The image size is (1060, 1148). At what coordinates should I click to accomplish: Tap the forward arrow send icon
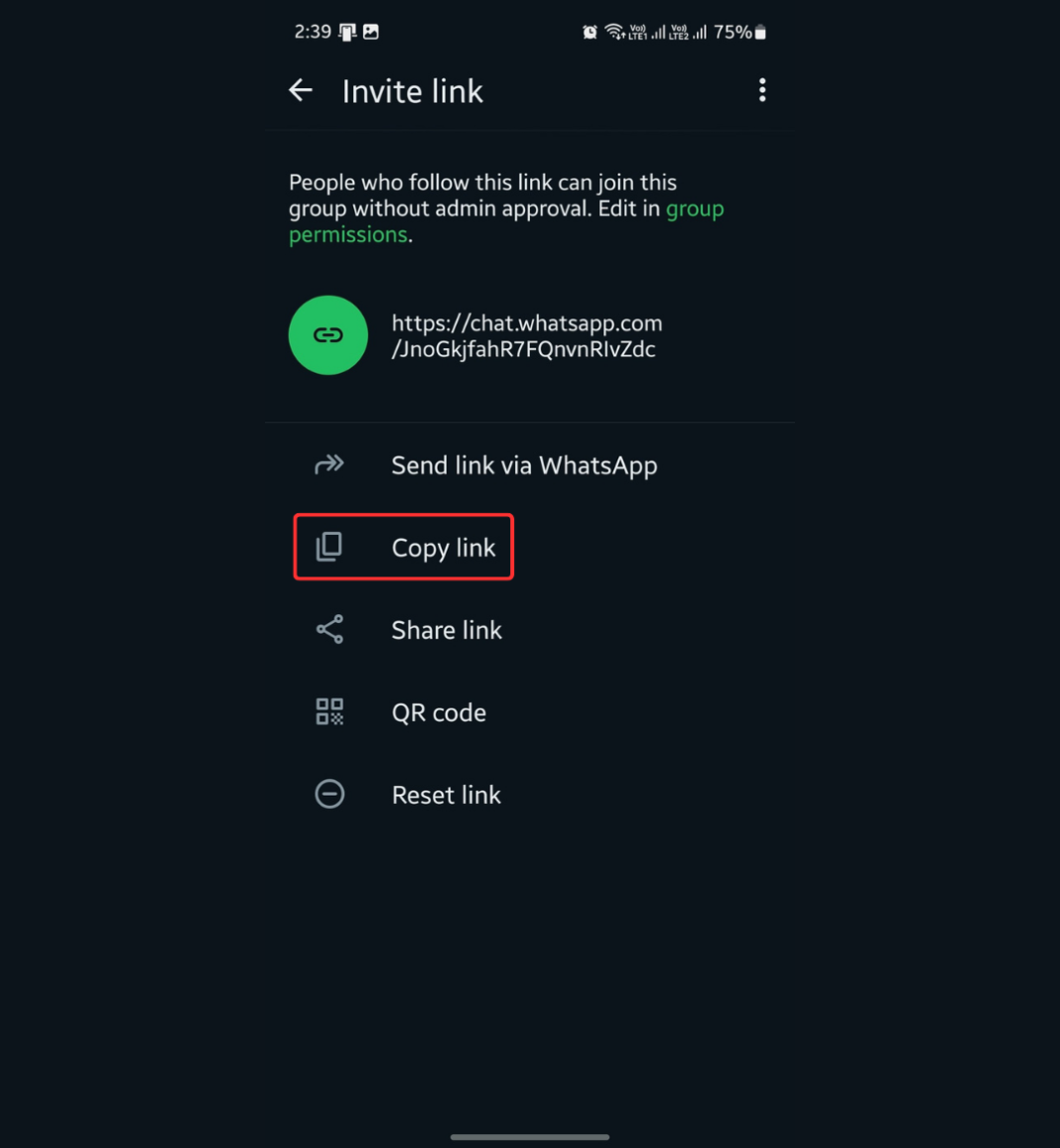[x=330, y=464]
